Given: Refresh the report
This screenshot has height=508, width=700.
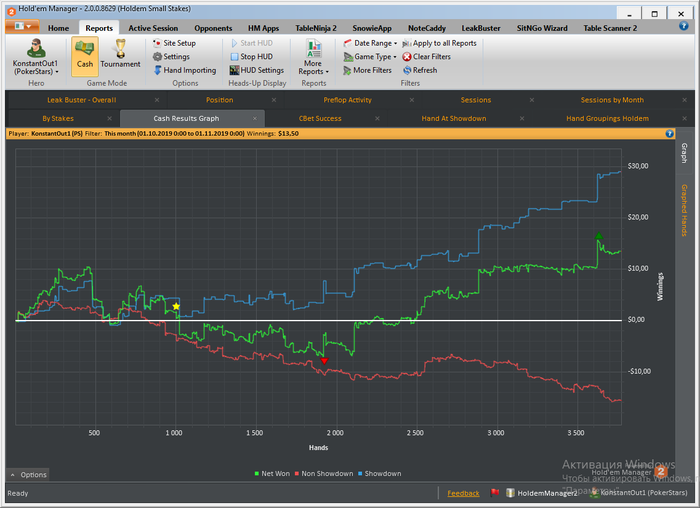Looking at the screenshot, I should pos(420,70).
